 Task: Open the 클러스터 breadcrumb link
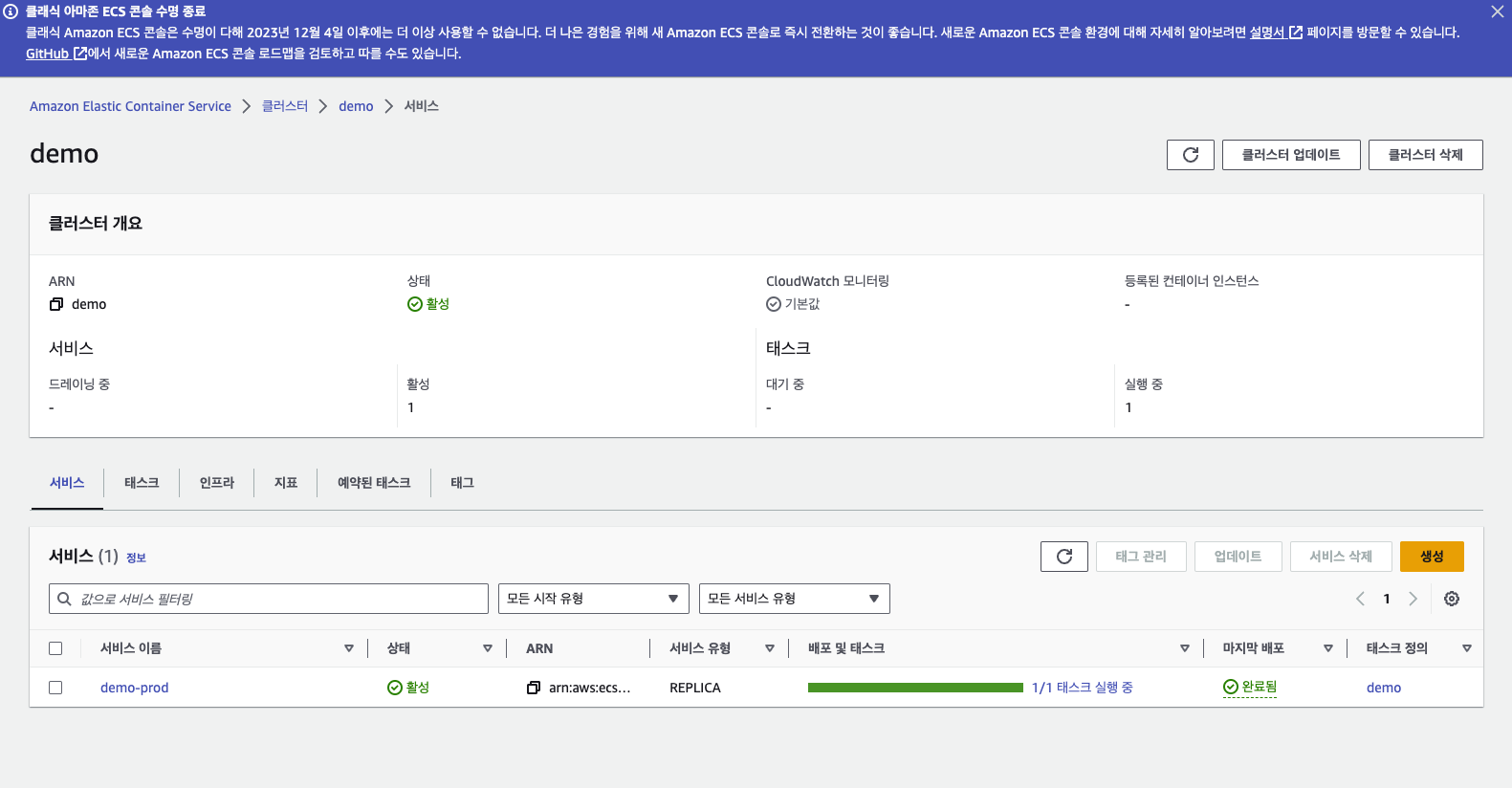point(285,106)
